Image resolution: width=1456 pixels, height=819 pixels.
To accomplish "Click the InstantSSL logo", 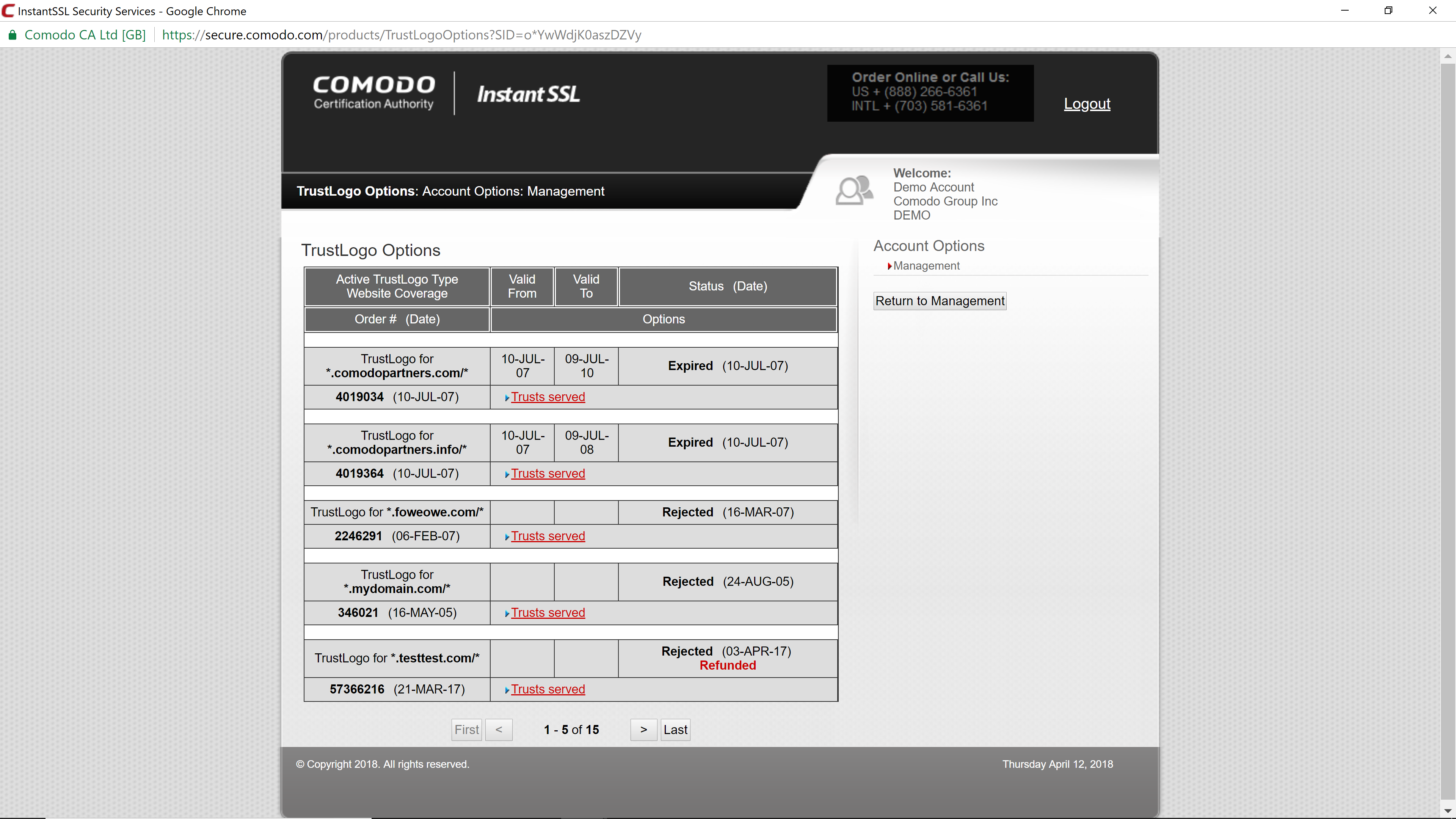I will click(x=529, y=94).
